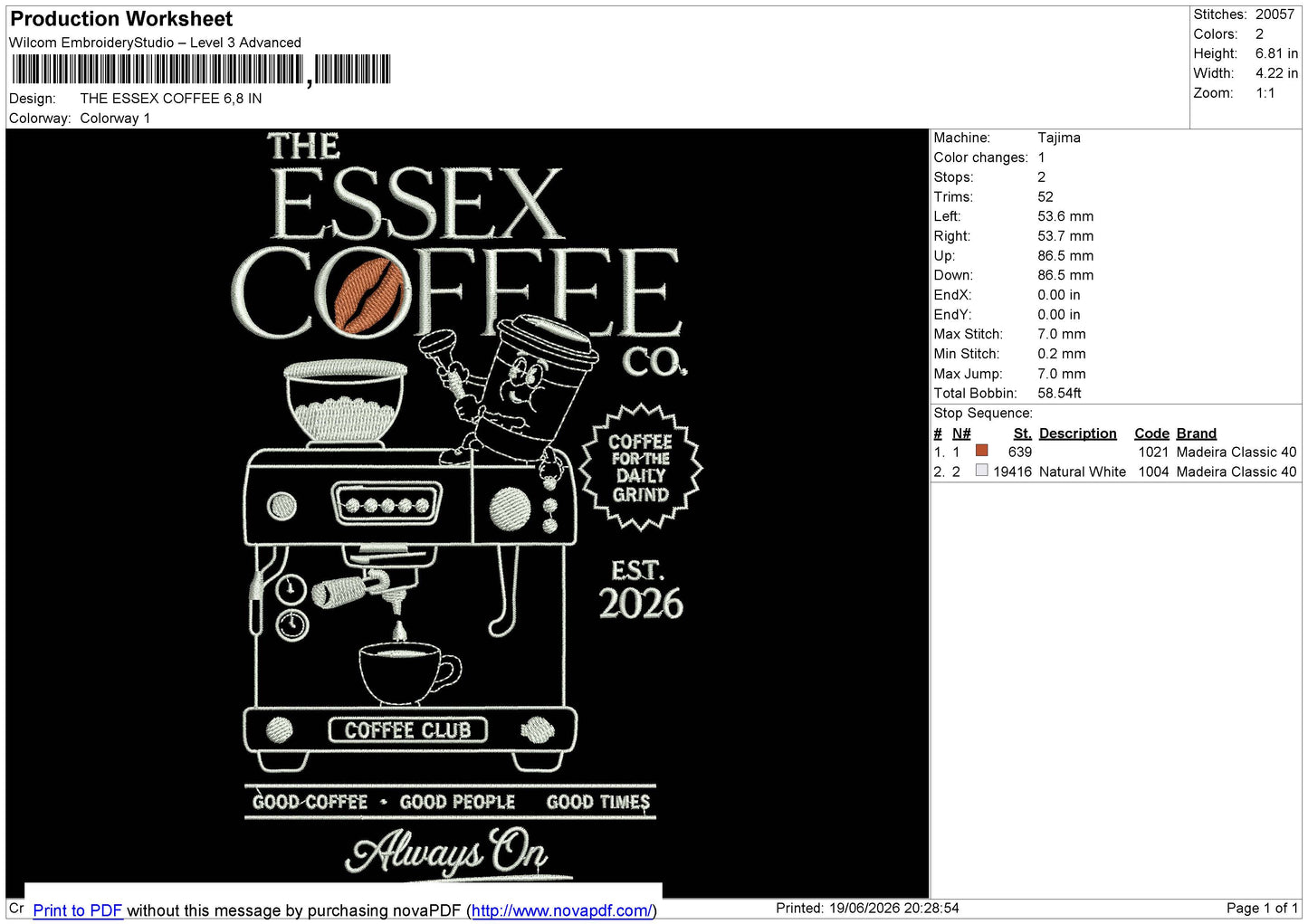Click the Max Jump value '7.0 mm'
Viewport: 1308px width, 924px height.
[1062, 374]
